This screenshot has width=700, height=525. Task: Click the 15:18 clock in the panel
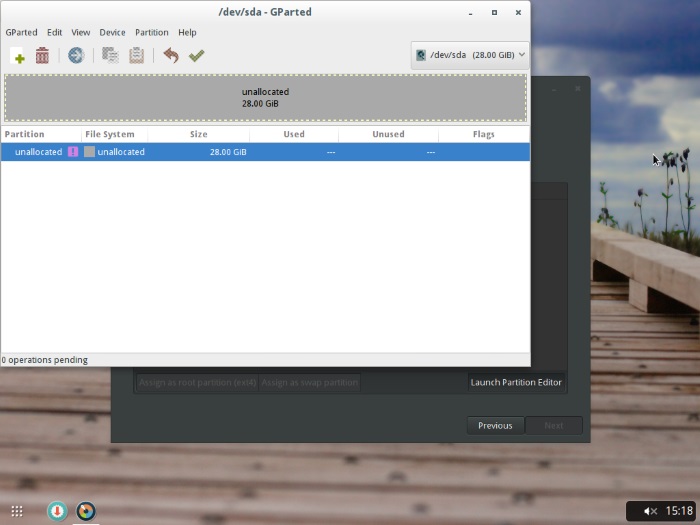click(x=679, y=511)
